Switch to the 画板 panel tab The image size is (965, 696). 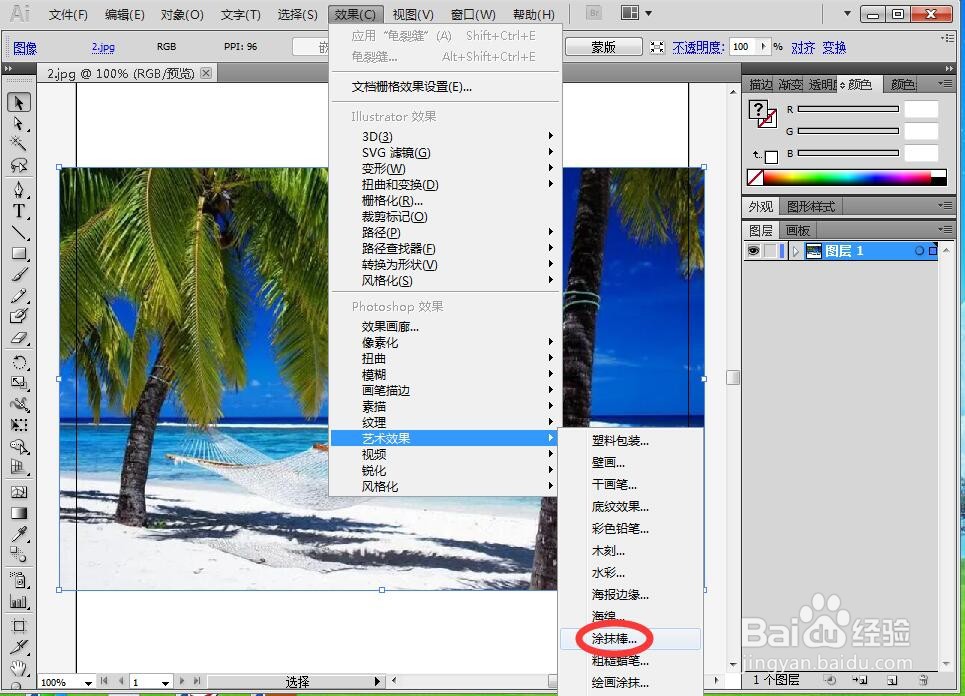pos(796,230)
